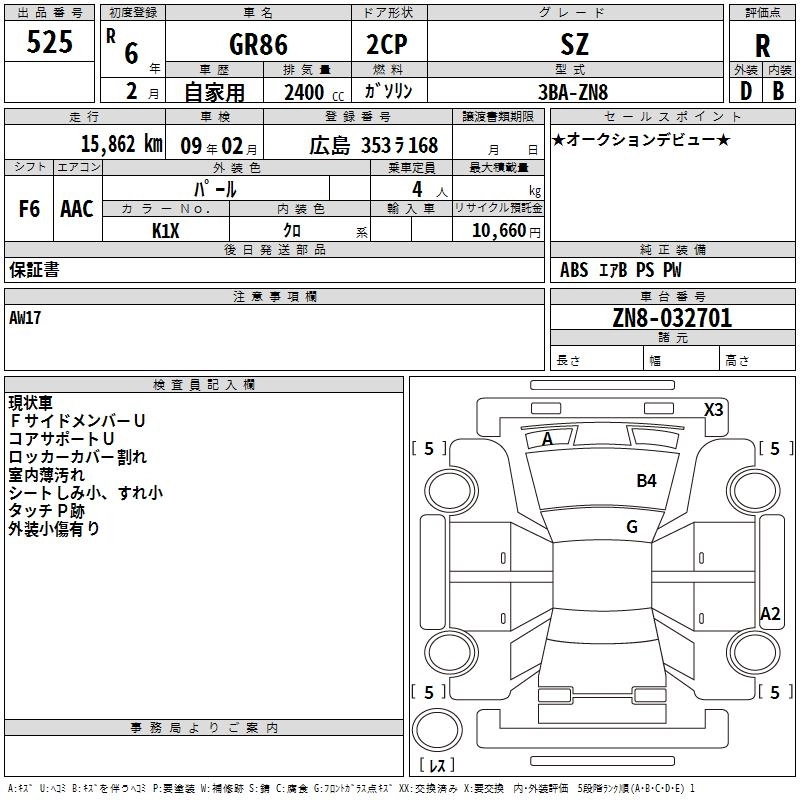The width and height of the screenshot is (800, 800).
Task: Select the 検査員記入欄 header
Action: (204, 385)
